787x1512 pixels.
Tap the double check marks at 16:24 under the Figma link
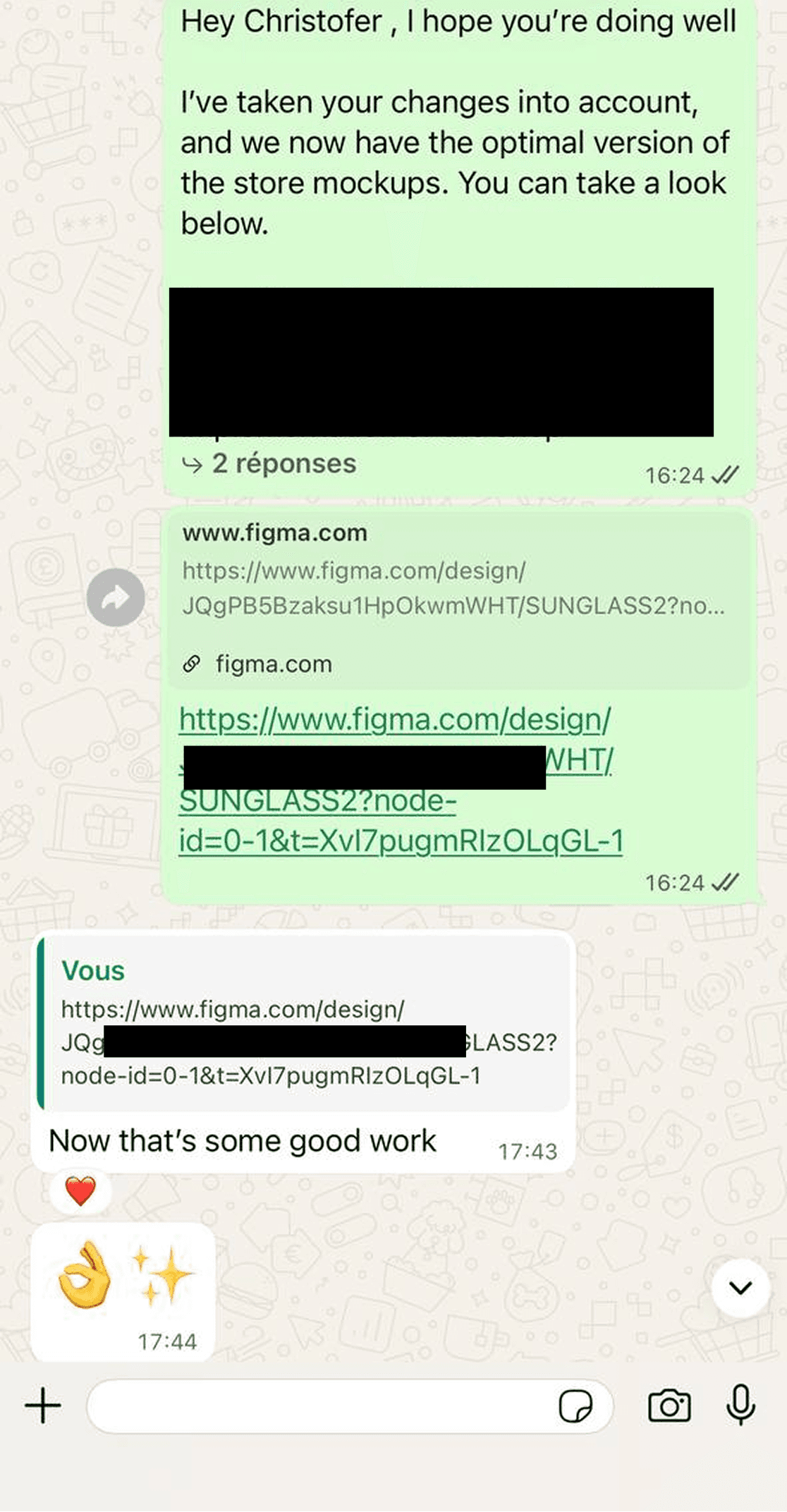click(x=725, y=882)
